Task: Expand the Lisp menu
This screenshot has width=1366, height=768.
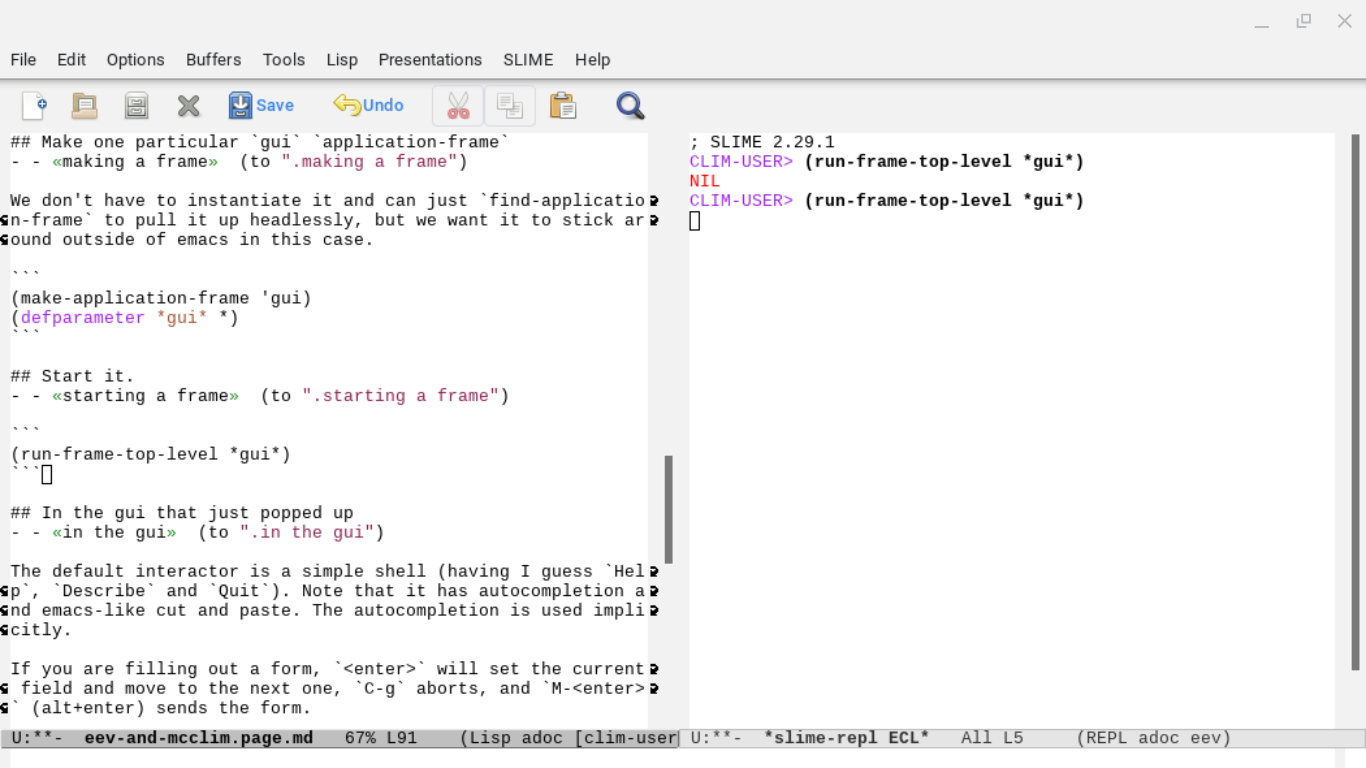Action: (342, 60)
